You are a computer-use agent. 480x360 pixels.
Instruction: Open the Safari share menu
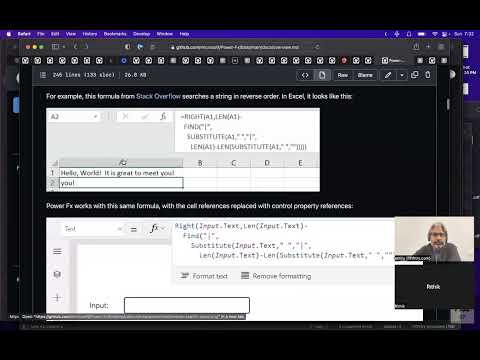416,47
